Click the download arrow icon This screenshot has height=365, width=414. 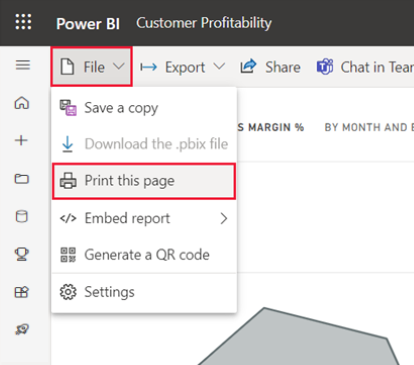pyautogui.click(x=68, y=144)
